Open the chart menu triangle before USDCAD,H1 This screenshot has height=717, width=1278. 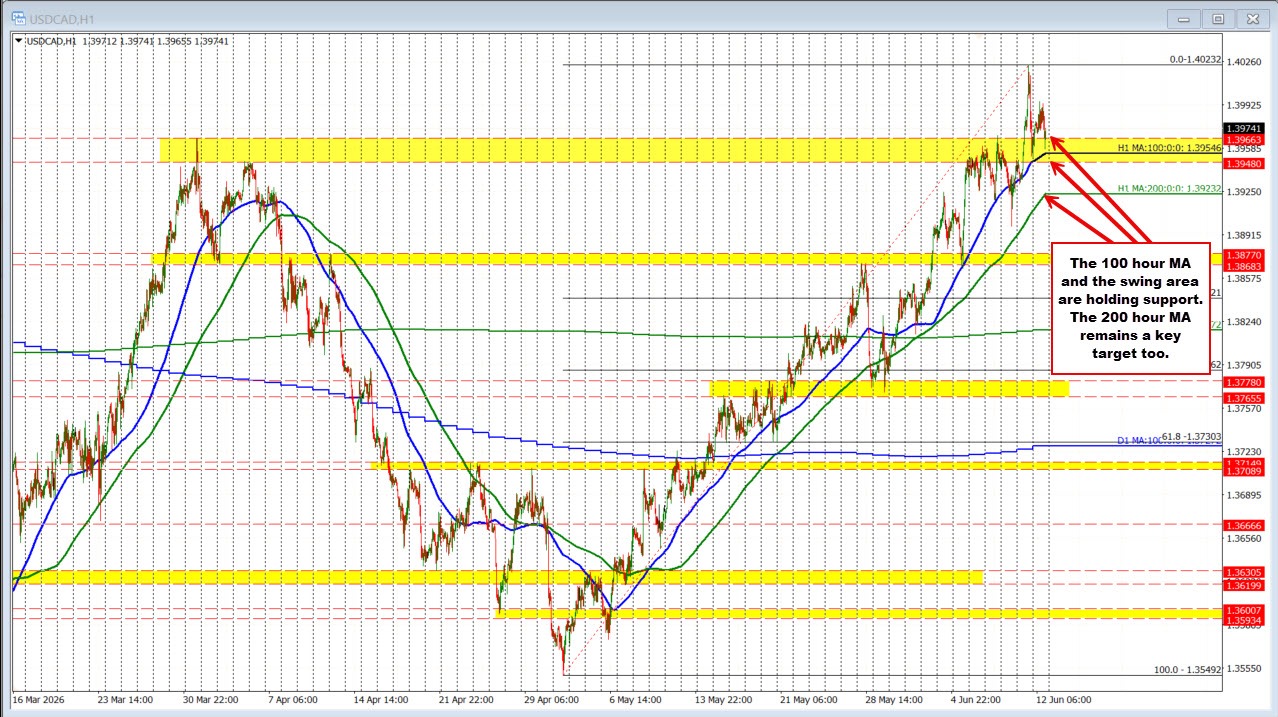18,40
